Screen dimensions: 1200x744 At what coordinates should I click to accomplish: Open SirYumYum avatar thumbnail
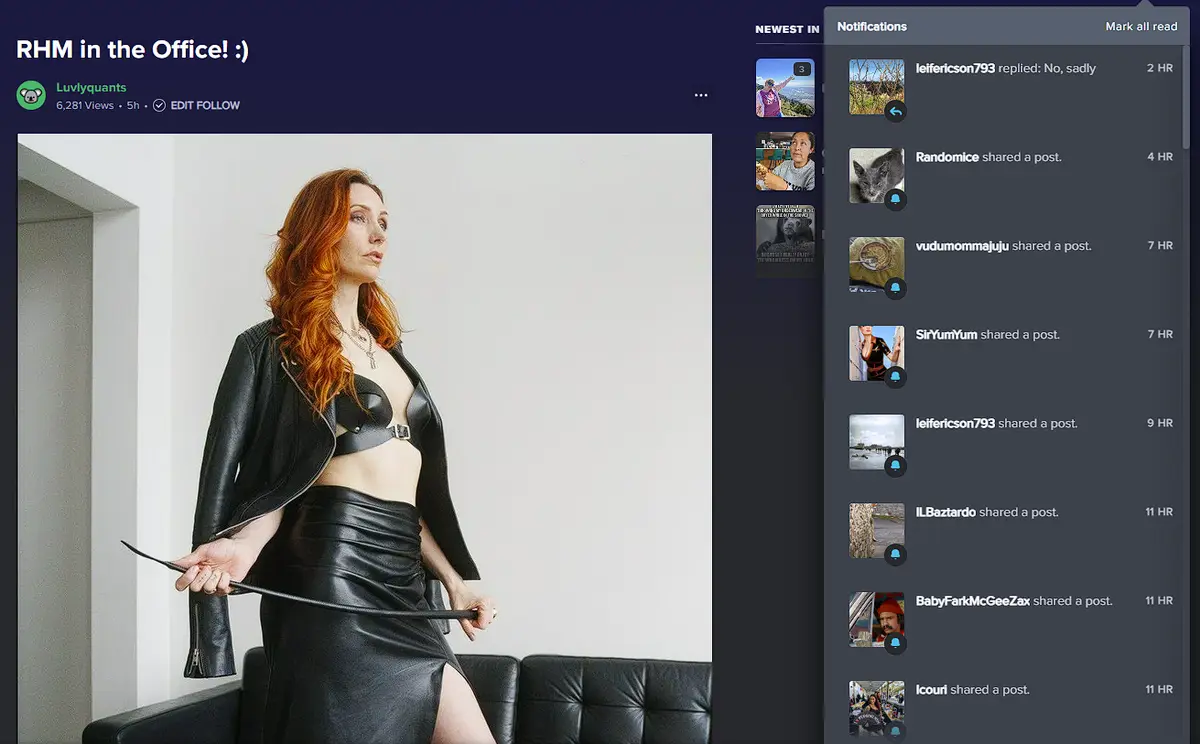[876, 354]
